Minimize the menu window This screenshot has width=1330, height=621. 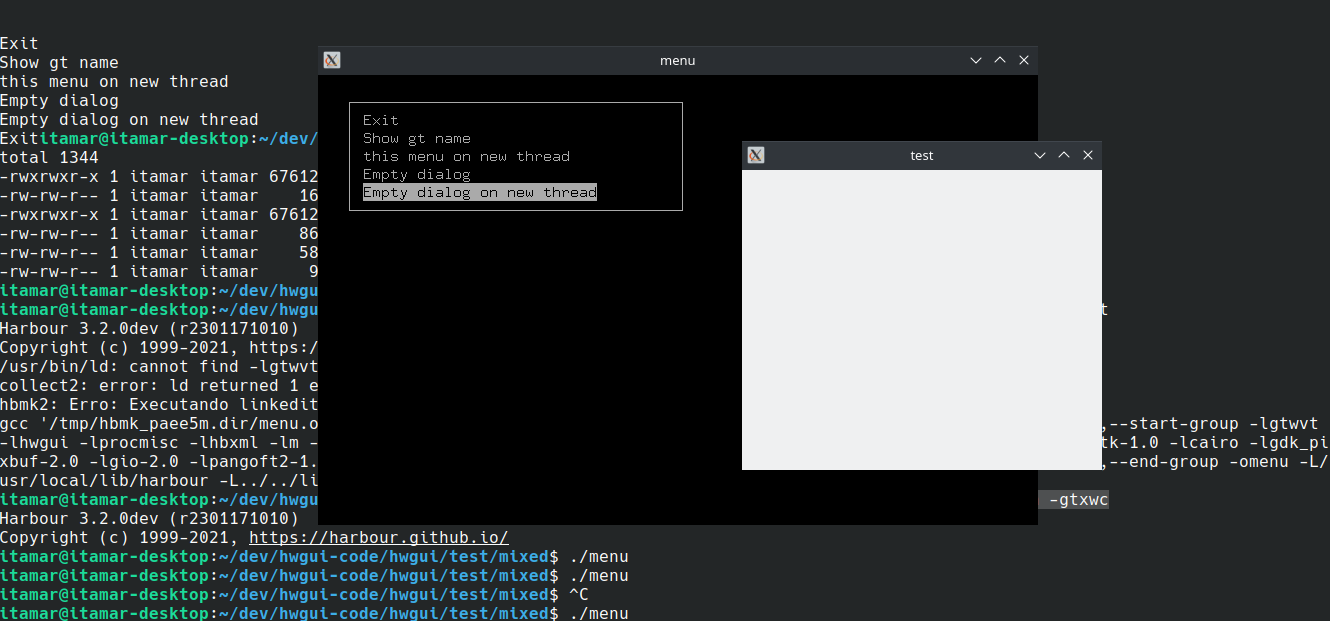click(x=976, y=60)
